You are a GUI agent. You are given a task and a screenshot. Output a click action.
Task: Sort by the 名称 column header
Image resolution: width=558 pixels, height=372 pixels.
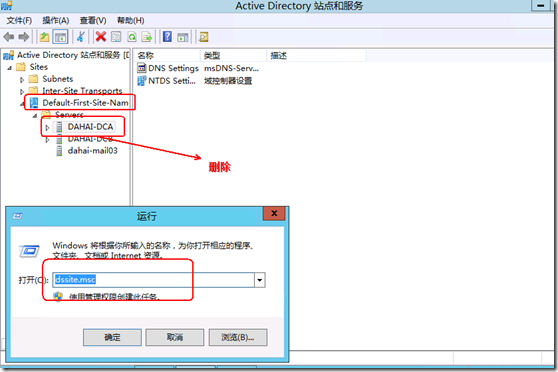pyautogui.click(x=167, y=56)
